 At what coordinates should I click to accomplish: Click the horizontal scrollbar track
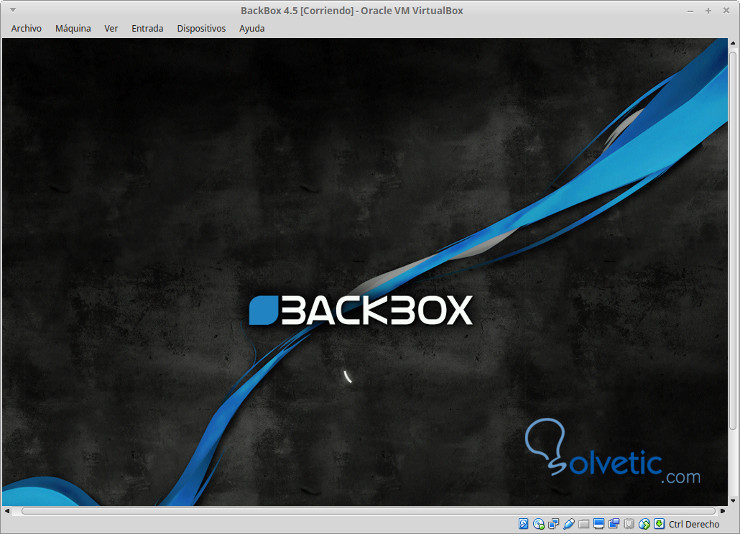[x=368, y=511]
